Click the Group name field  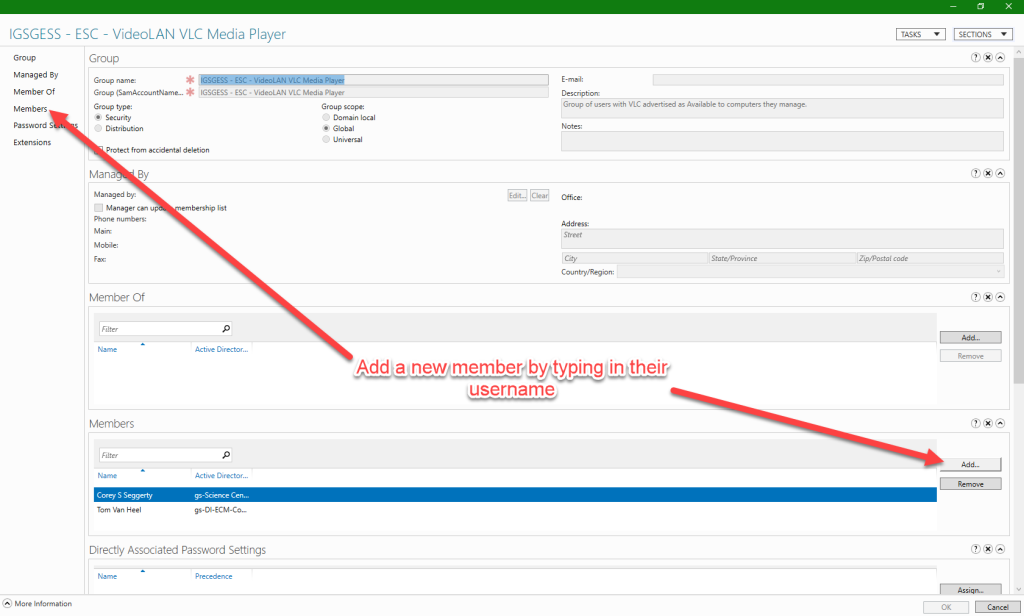click(374, 80)
